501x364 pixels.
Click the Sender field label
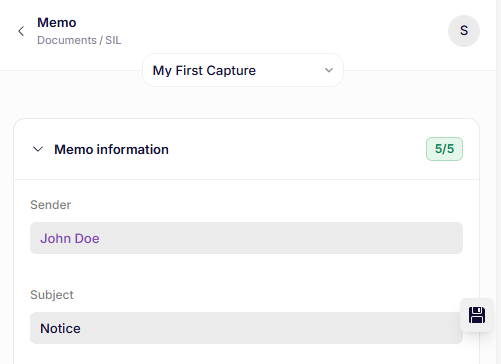[x=50, y=205]
